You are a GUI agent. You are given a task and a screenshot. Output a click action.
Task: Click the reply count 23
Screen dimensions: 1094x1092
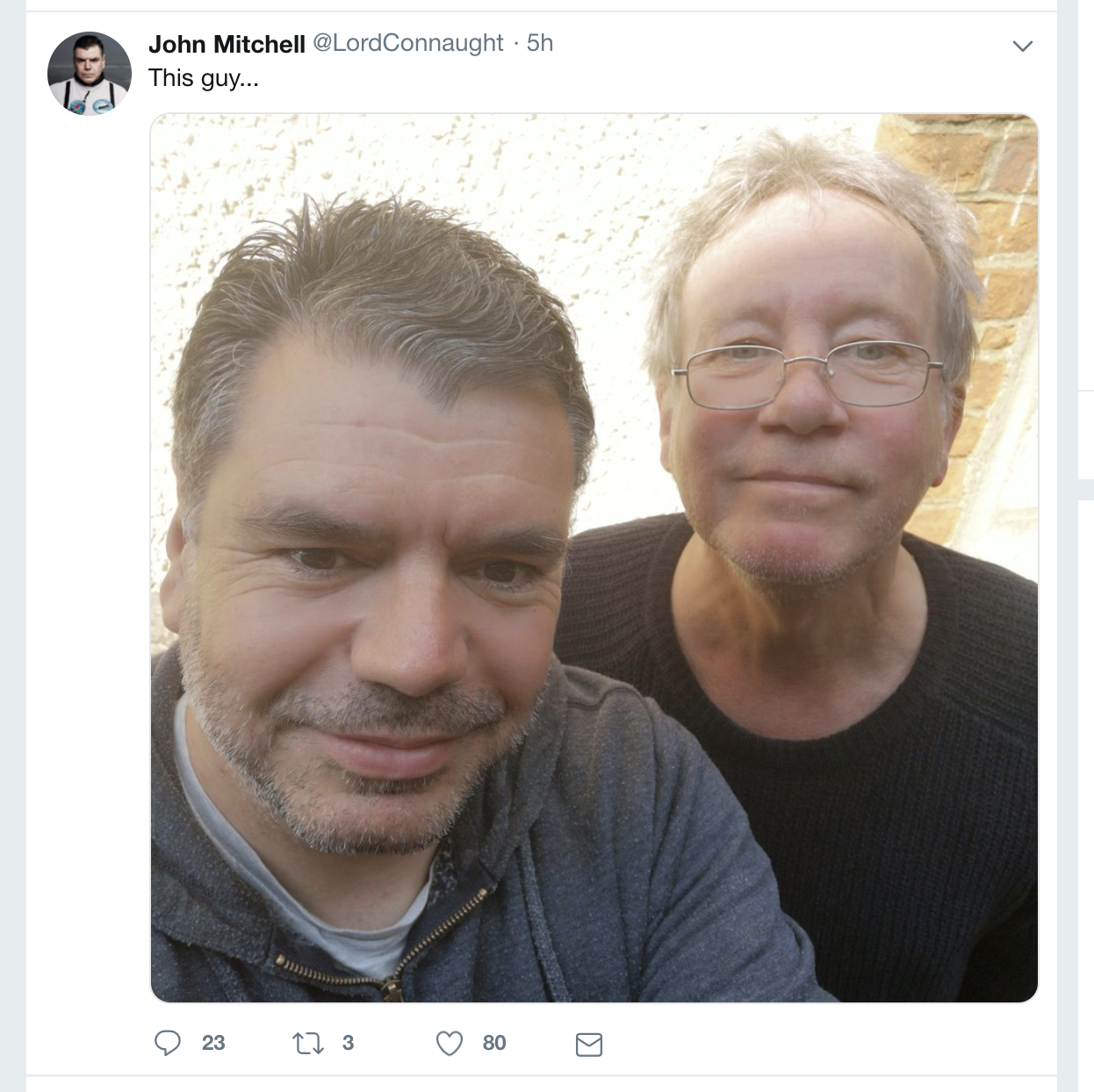pyautogui.click(x=213, y=1043)
